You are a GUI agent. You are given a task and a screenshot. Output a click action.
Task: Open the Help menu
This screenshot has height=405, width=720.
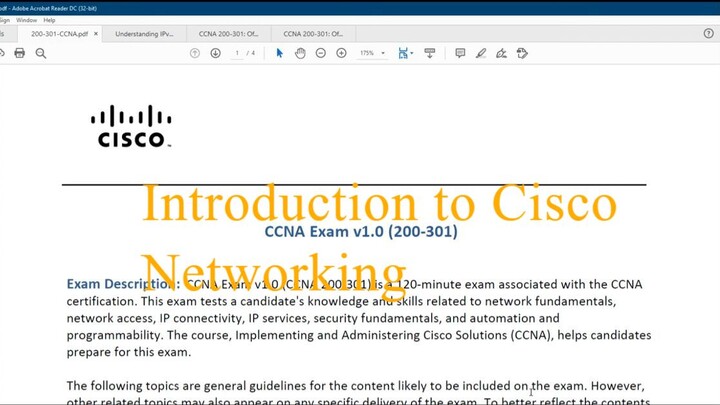click(49, 20)
